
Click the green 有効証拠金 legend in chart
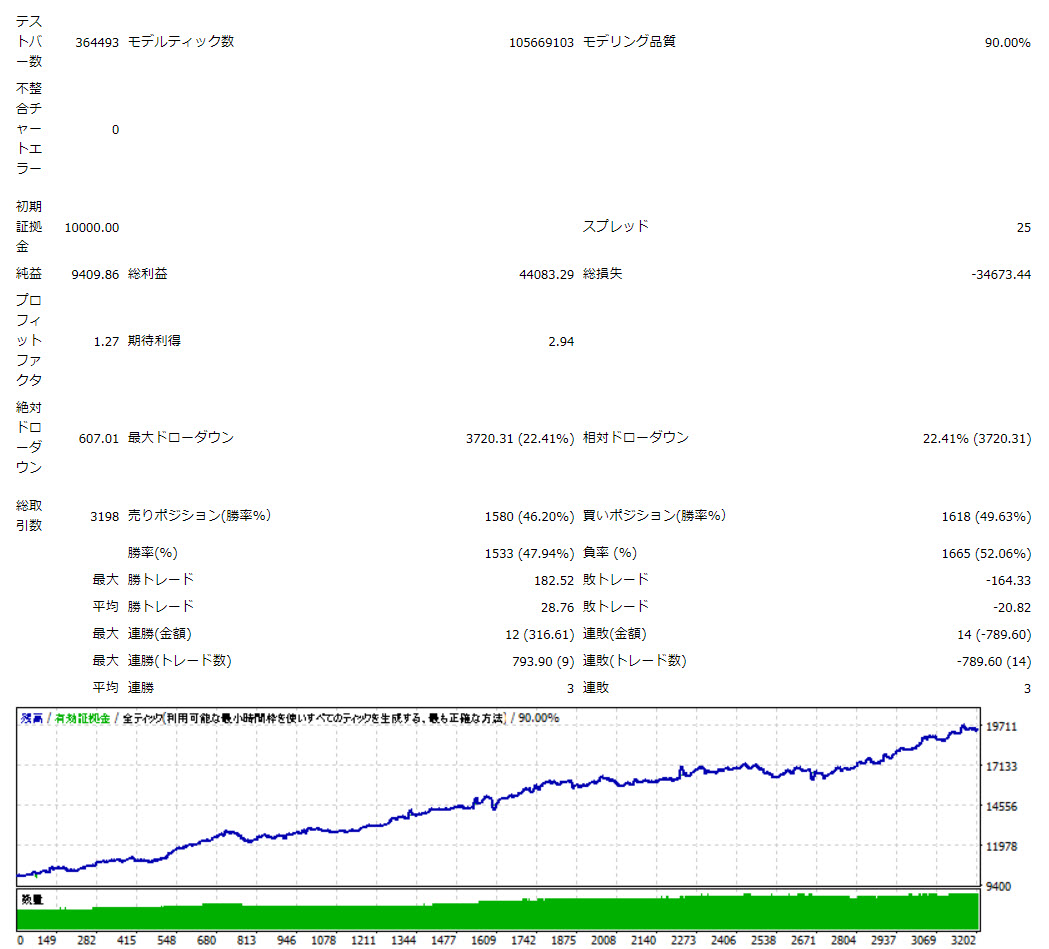coord(82,718)
